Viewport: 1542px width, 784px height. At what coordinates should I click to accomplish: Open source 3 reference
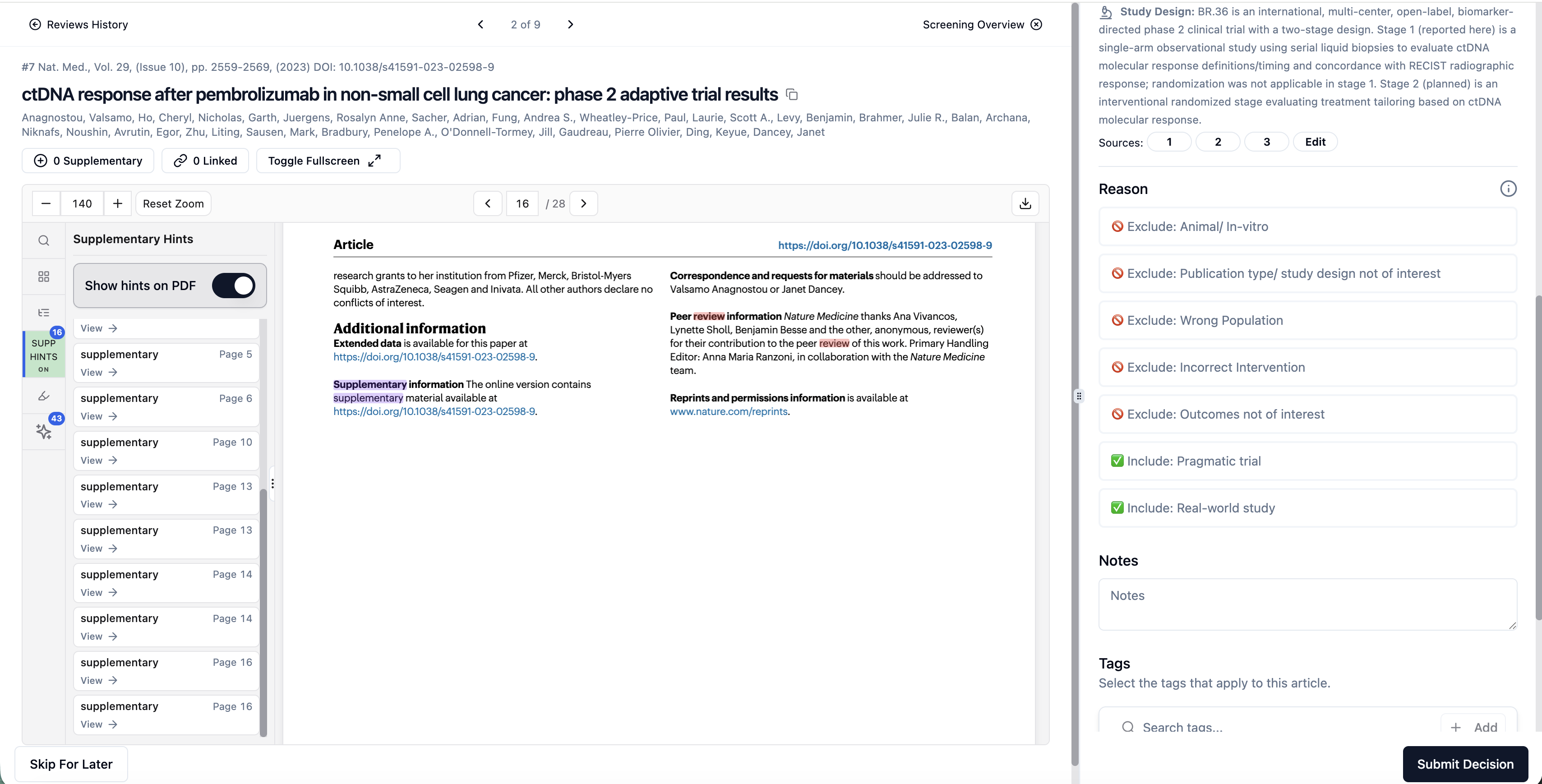tap(1267, 142)
